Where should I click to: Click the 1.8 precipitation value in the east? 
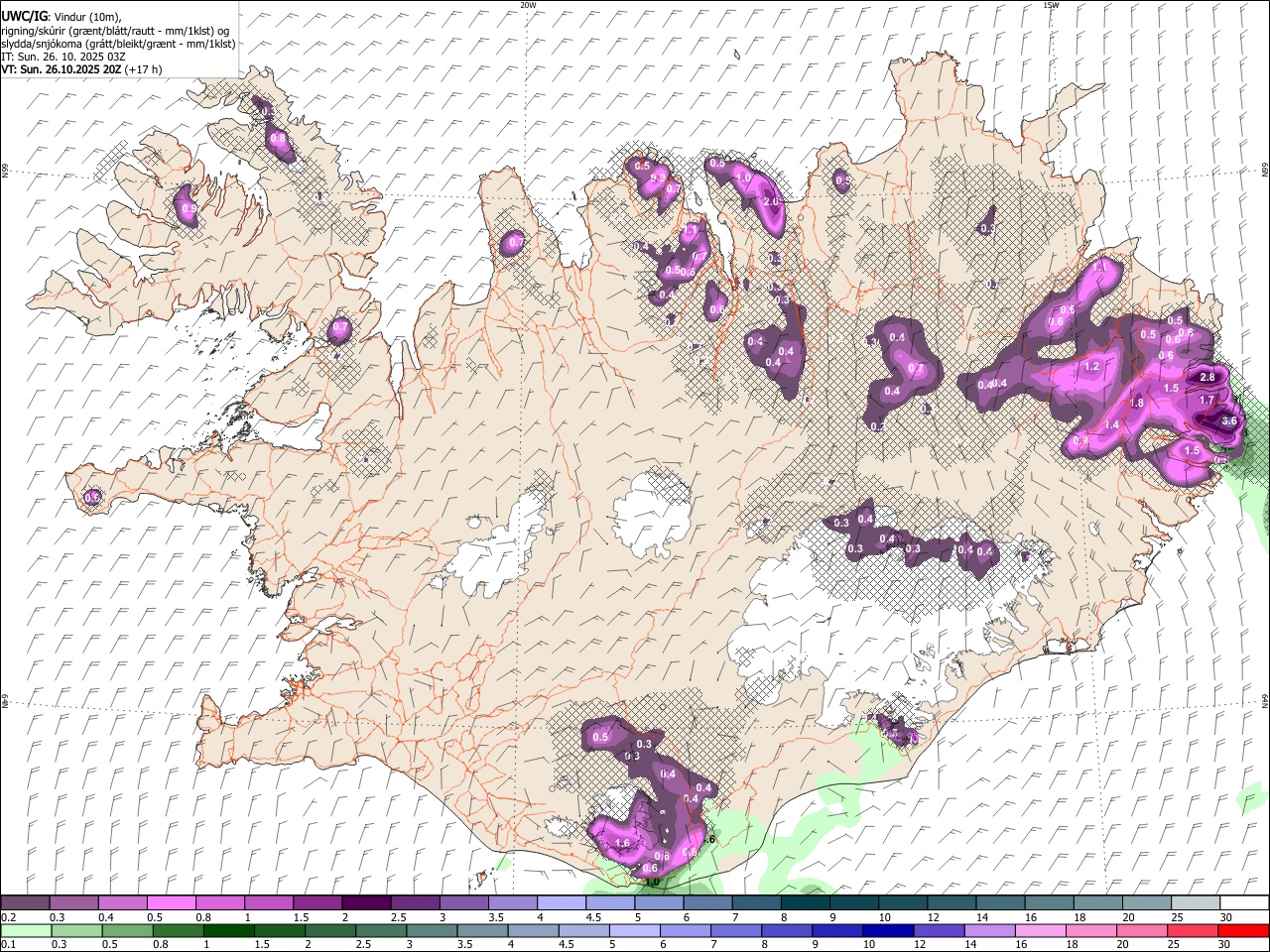coord(1137,404)
